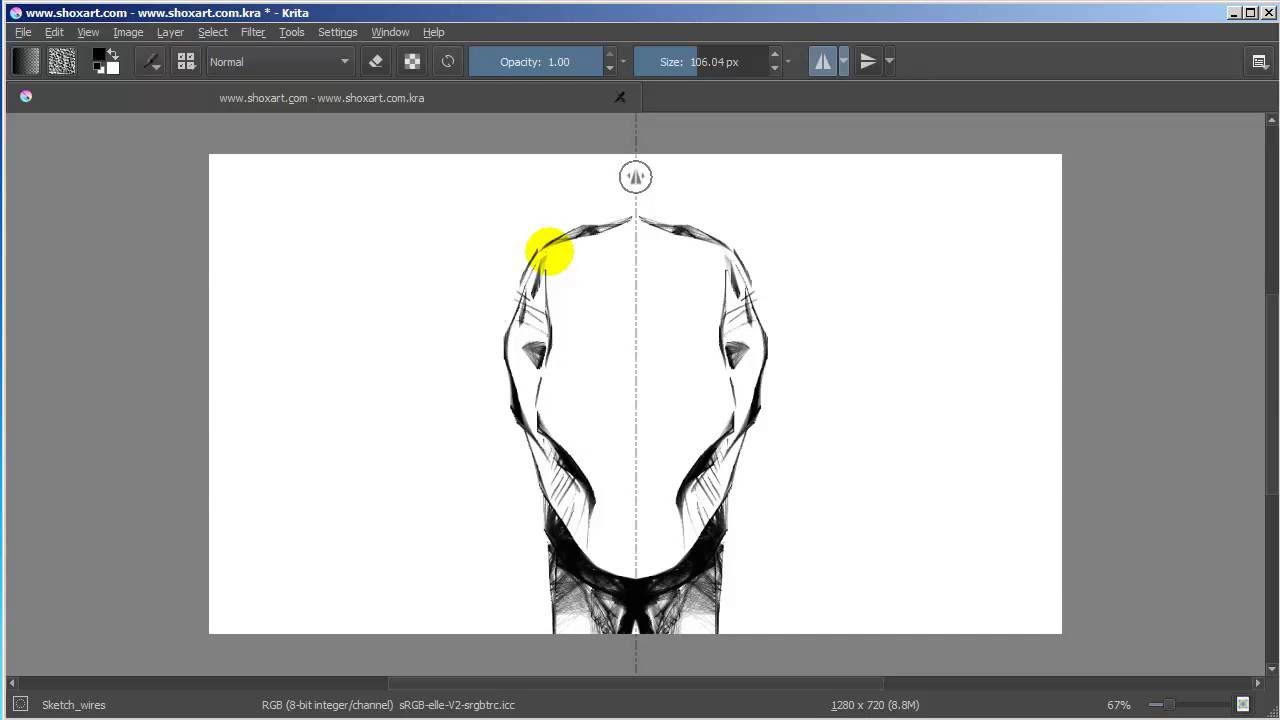
Task: Open vertical mirror options dropdown arrow
Action: (x=889, y=62)
